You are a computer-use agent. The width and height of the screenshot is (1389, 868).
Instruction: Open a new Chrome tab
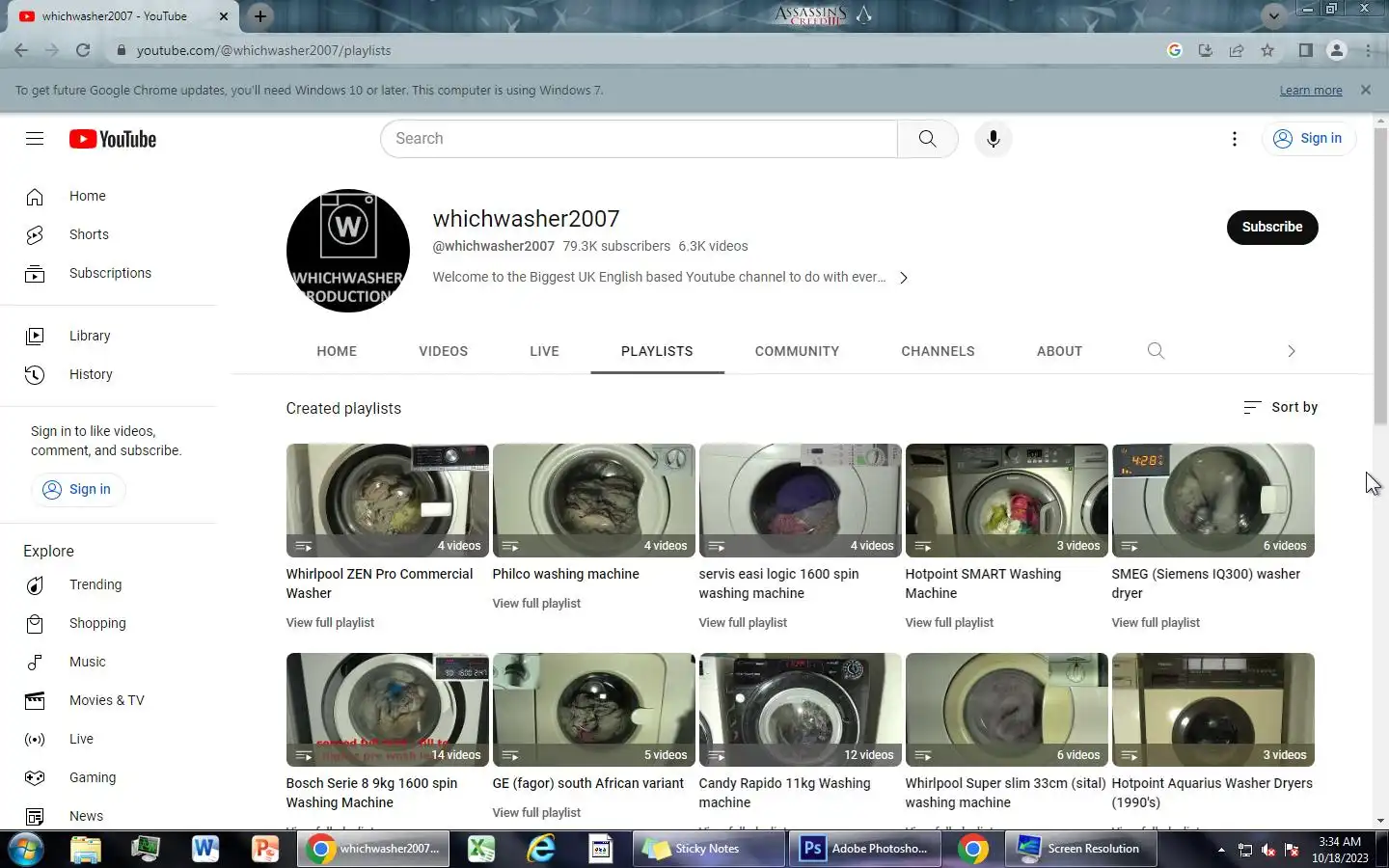pyautogui.click(x=260, y=15)
